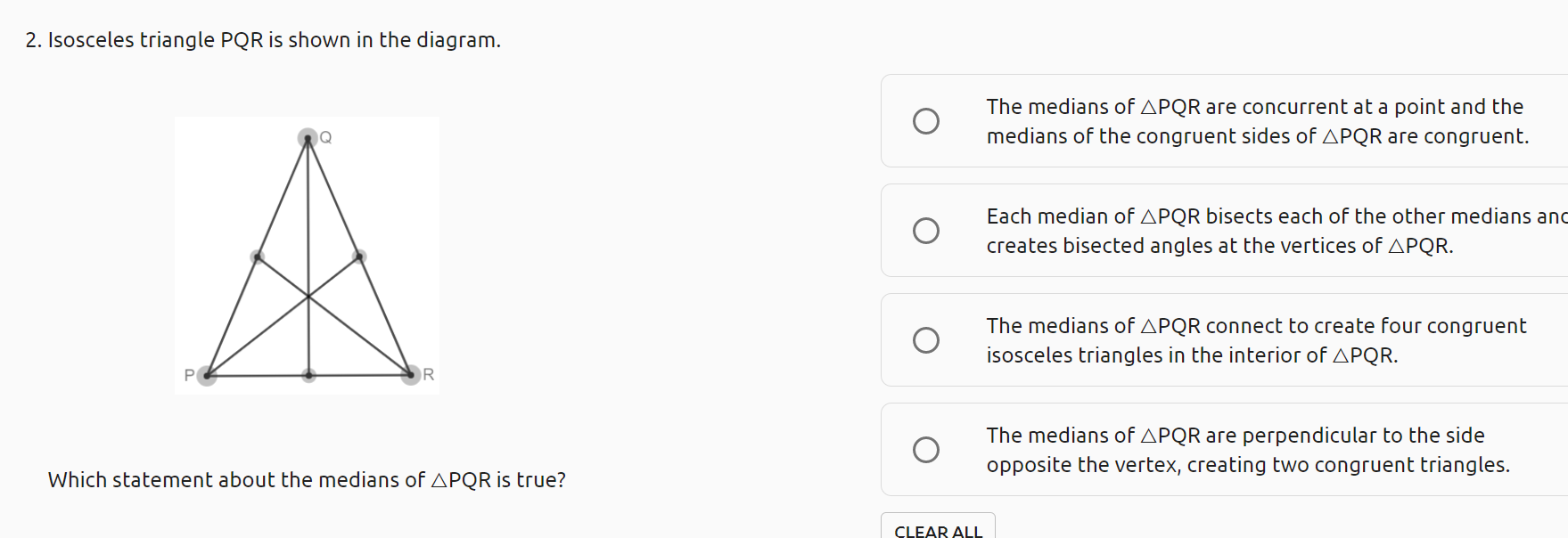Click the answer text 'medians of the congruent sides'
The width and height of the screenshot is (1568, 538).
(x=1151, y=136)
